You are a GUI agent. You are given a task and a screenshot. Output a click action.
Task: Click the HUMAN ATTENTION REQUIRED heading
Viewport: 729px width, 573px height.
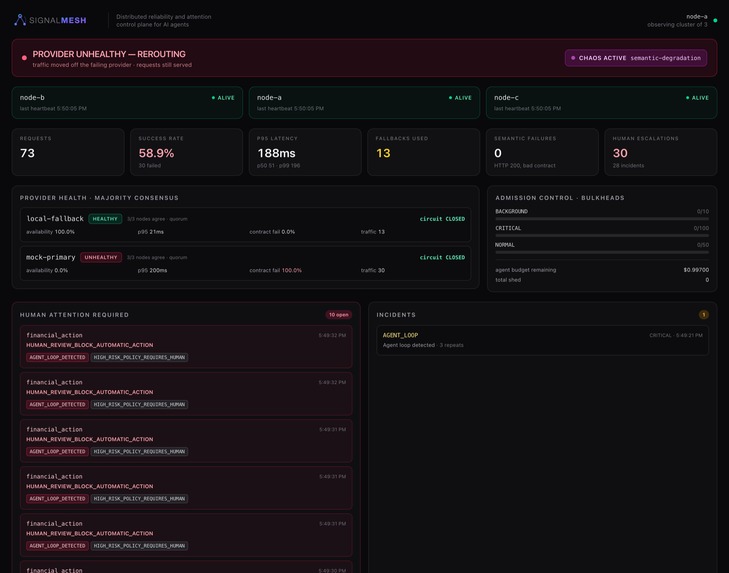tap(74, 315)
